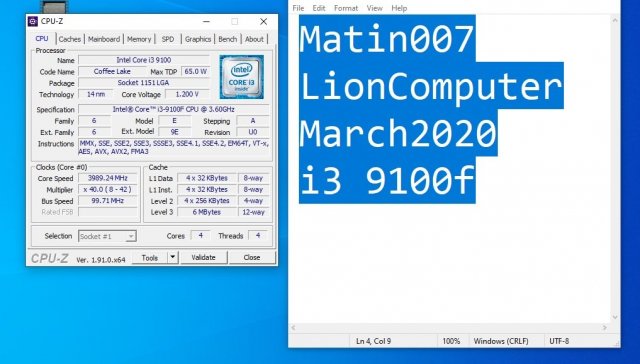This screenshot has width=640, height=364.
Task: Open the Graphics tab
Action: [x=198, y=39]
